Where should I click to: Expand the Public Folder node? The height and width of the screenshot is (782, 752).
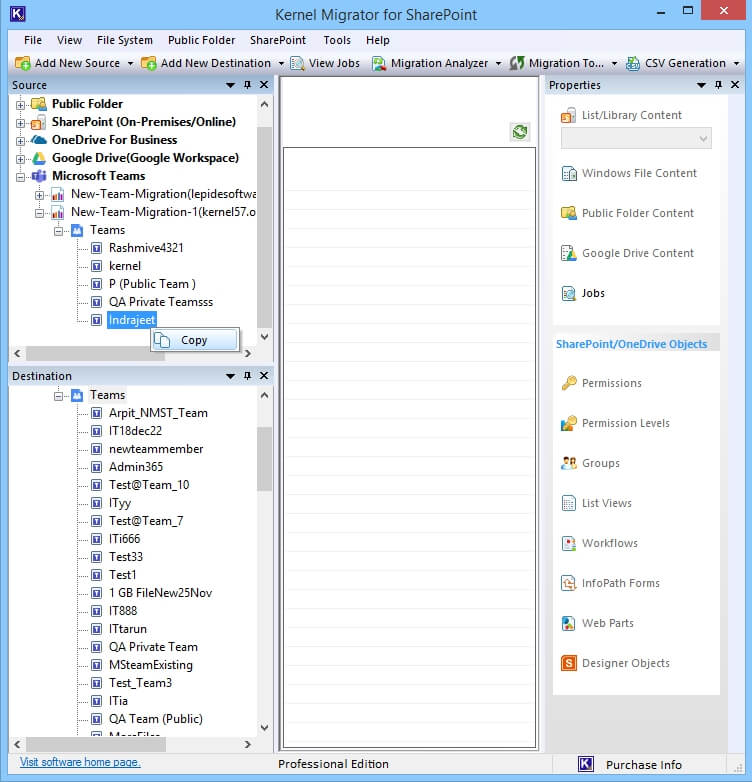[20, 105]
